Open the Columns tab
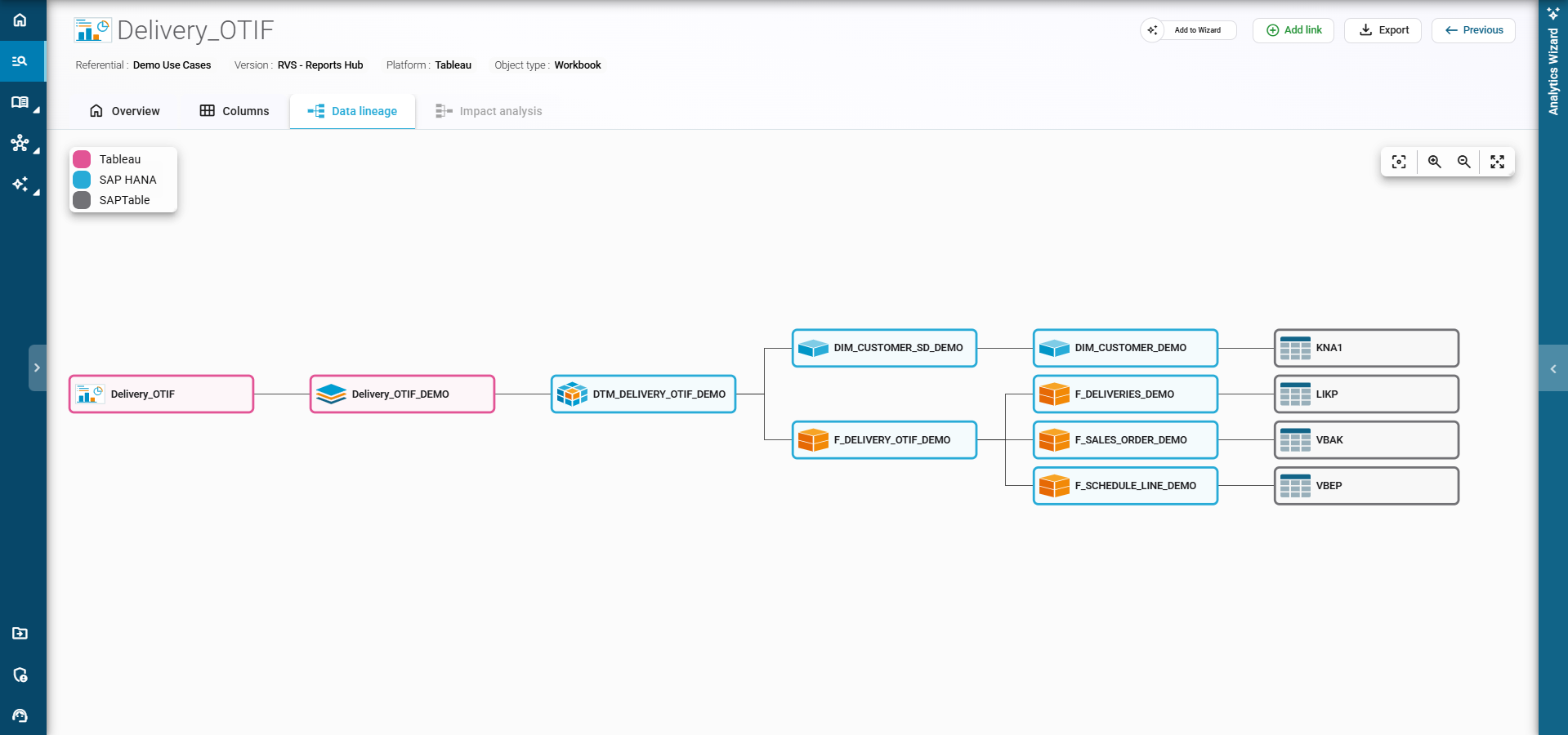Image resolution: width=1568 pixels, height=735 pixels. tap(233, 111)
